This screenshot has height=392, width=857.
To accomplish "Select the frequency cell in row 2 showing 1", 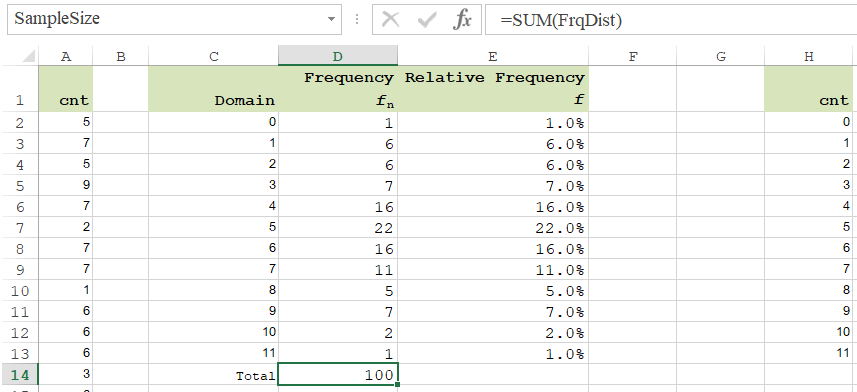I will [x=338, y=122].
